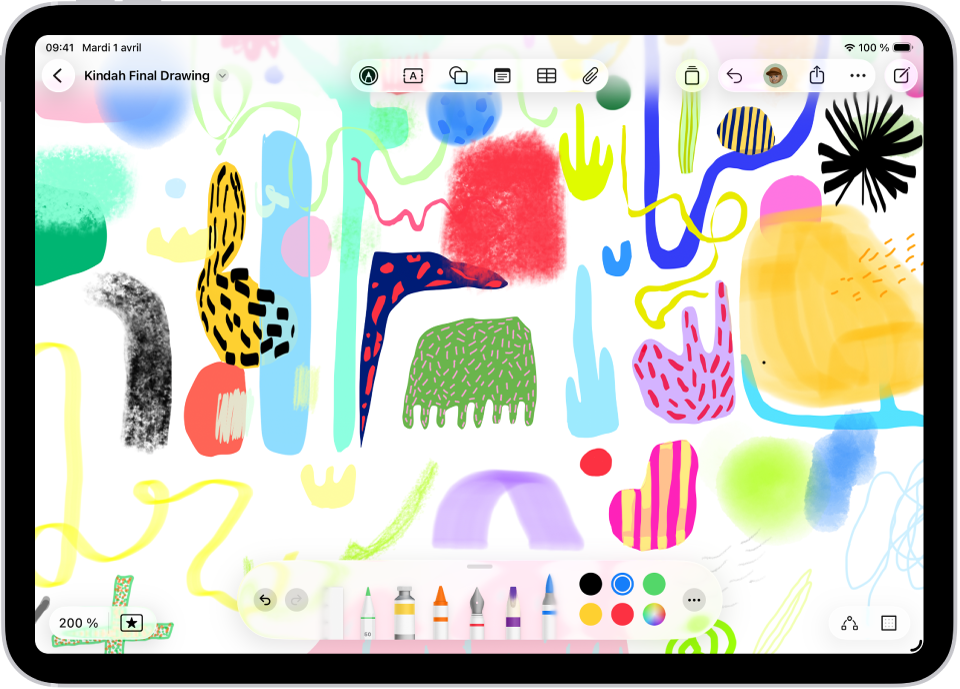Attach a file with the paperclip
Image resolution: width=960 pixels, height=689 pixels.
(589, 75)
